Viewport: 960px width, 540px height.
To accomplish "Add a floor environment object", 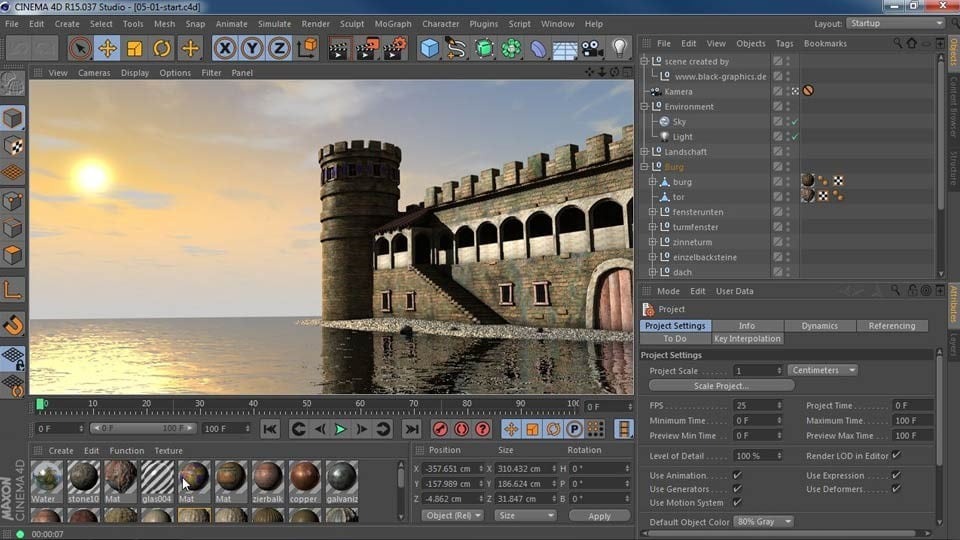I will point(564,48).
